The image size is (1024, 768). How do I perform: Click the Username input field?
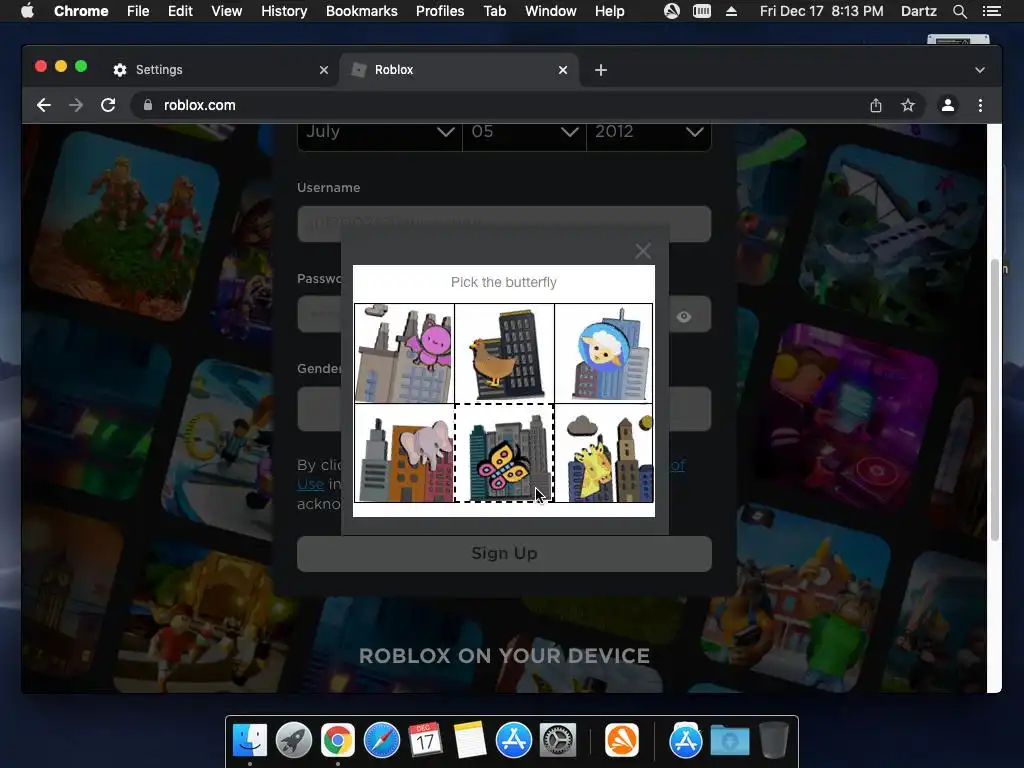[504, 224]
